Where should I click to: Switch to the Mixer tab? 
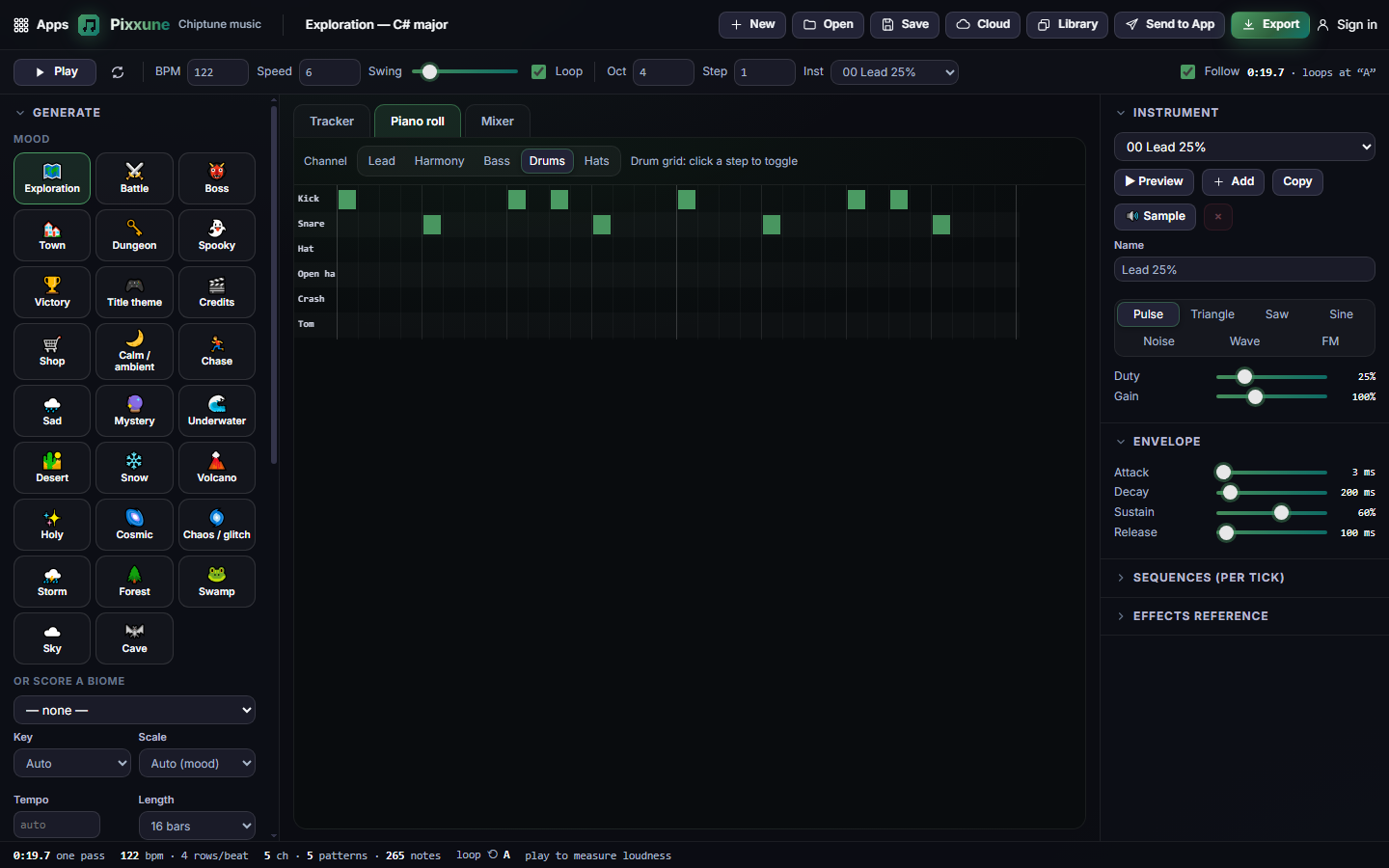tap(498, 122)
